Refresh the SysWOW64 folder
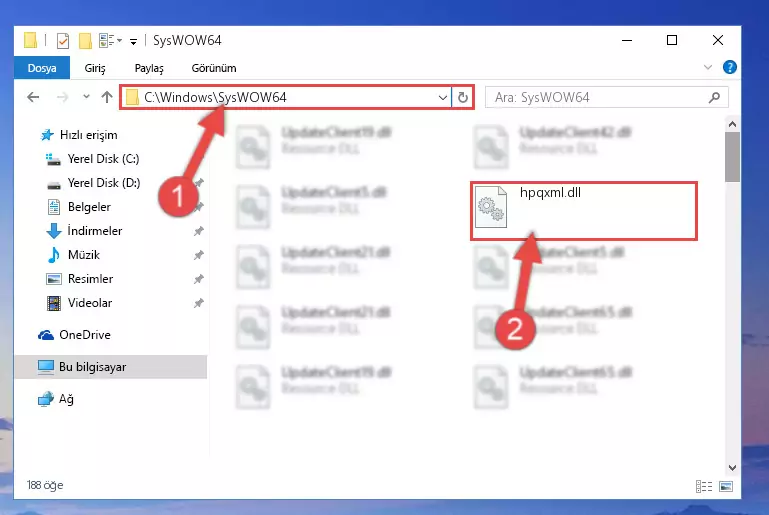This screenshot has width=769, height=515. (x=462, y=97)
